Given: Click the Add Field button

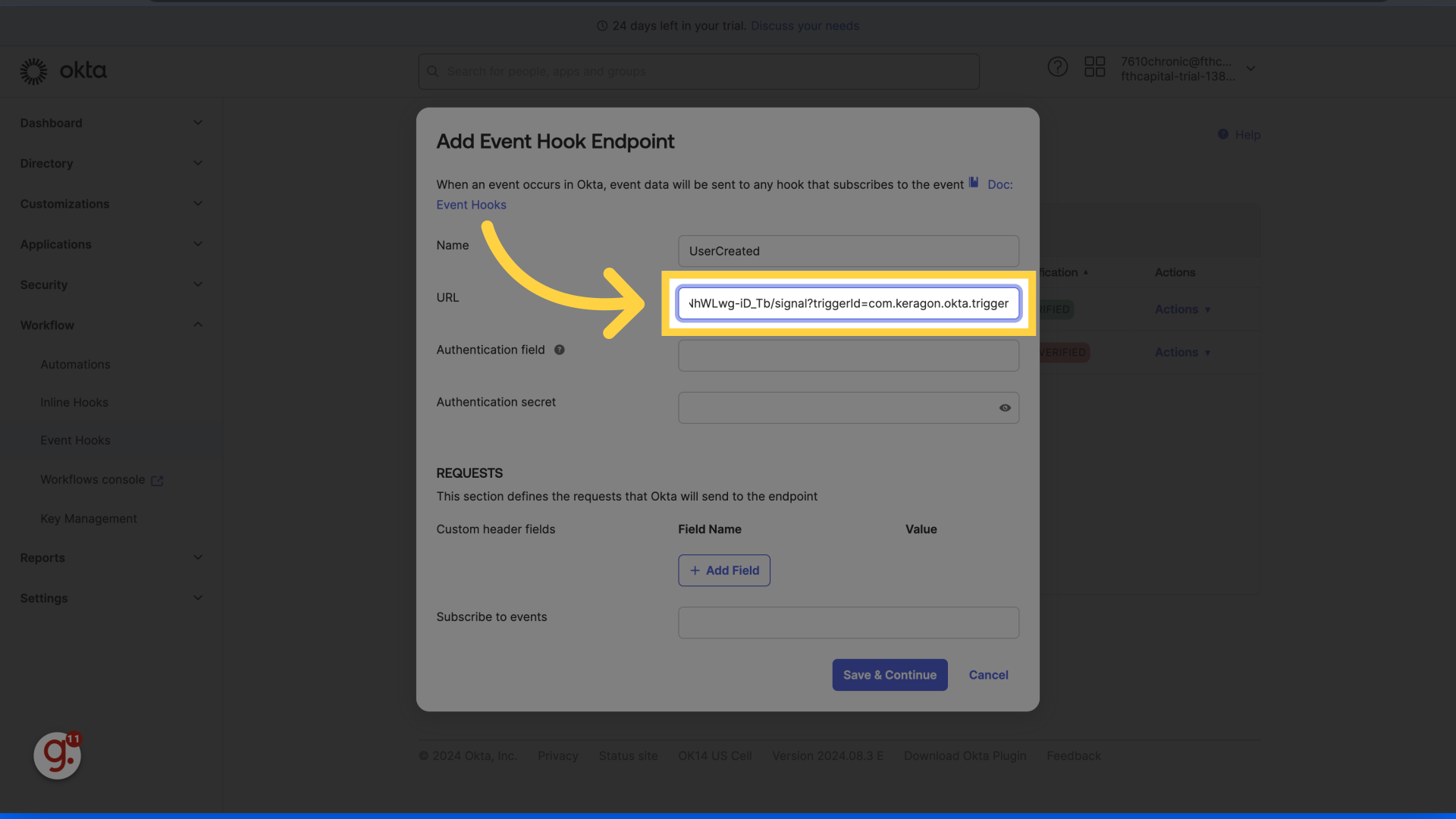Looking at the screenshot, I should tap(723, 570).
